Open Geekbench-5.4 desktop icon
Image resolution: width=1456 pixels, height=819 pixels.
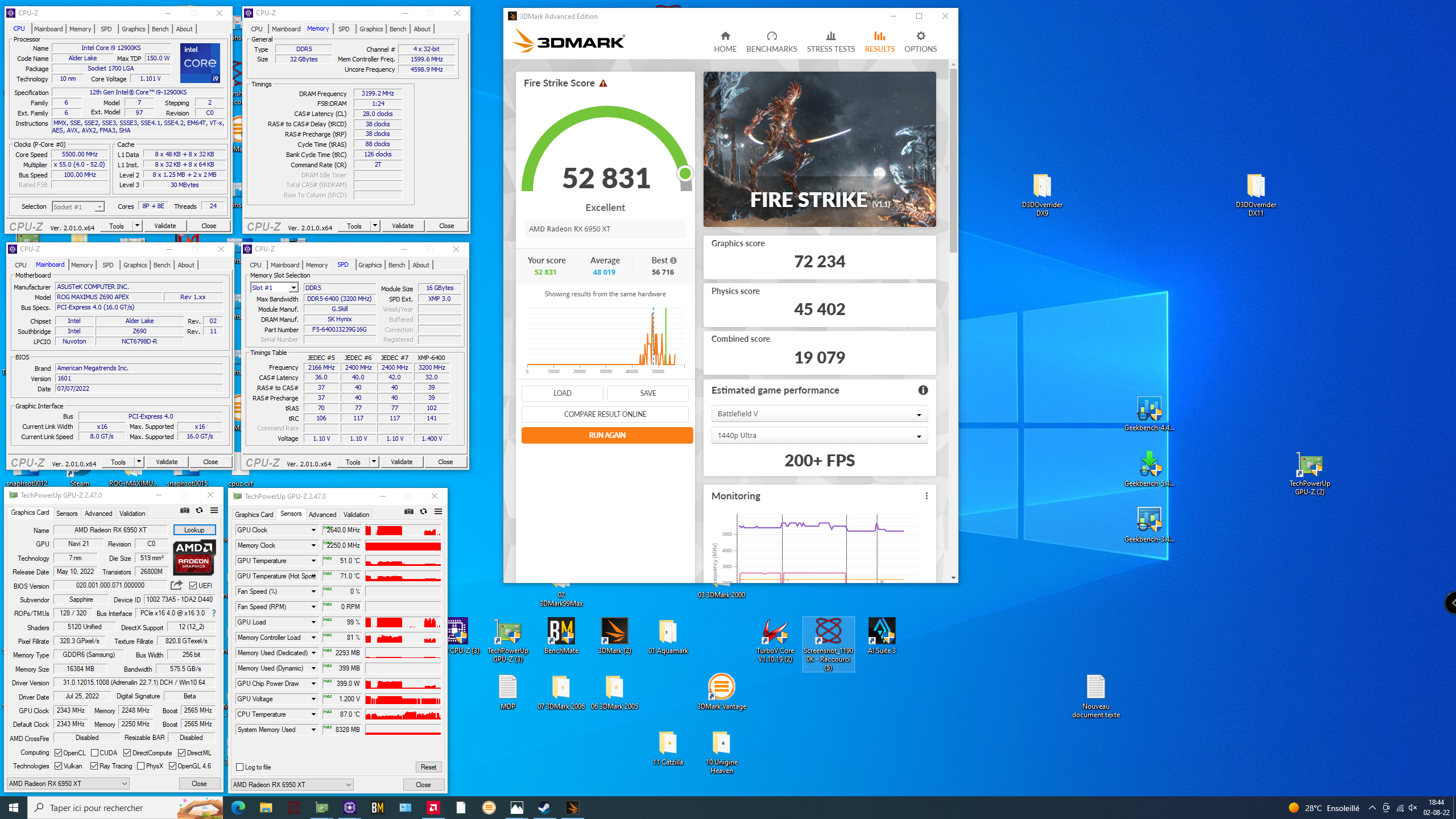pos(1149,469)
